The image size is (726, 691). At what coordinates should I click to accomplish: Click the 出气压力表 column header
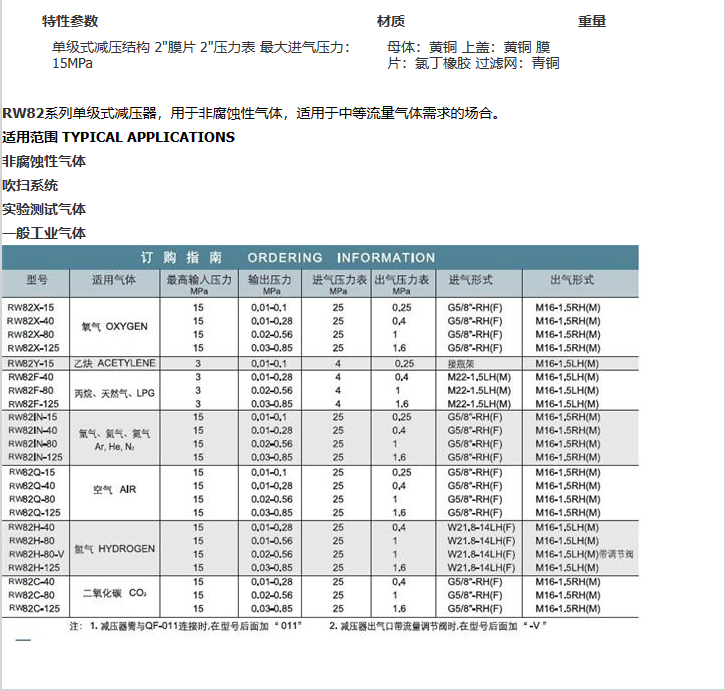click(401, 283)
